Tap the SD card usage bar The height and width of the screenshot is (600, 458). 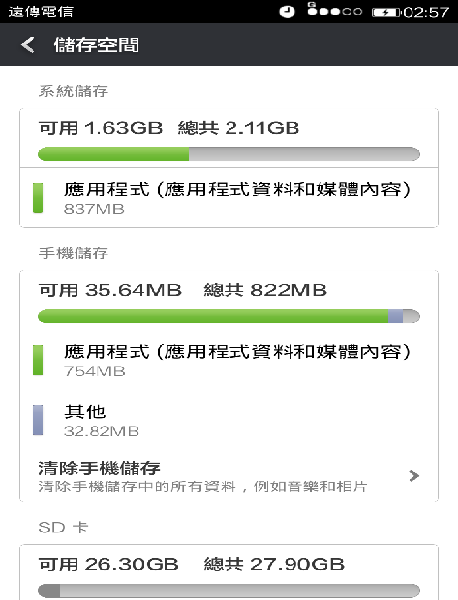(x=229, y=591)
